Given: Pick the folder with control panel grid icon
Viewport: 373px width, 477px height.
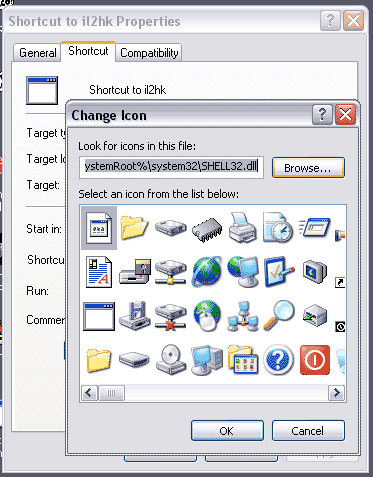Looking at the screenshot, I should point(243,360).
